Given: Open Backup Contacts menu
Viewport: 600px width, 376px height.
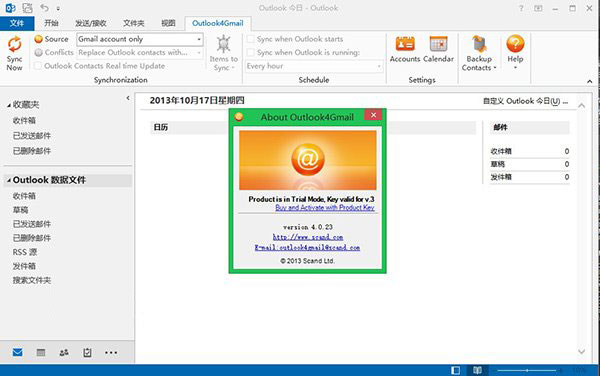Looking at the screenshot, I should tap(479, 53).
